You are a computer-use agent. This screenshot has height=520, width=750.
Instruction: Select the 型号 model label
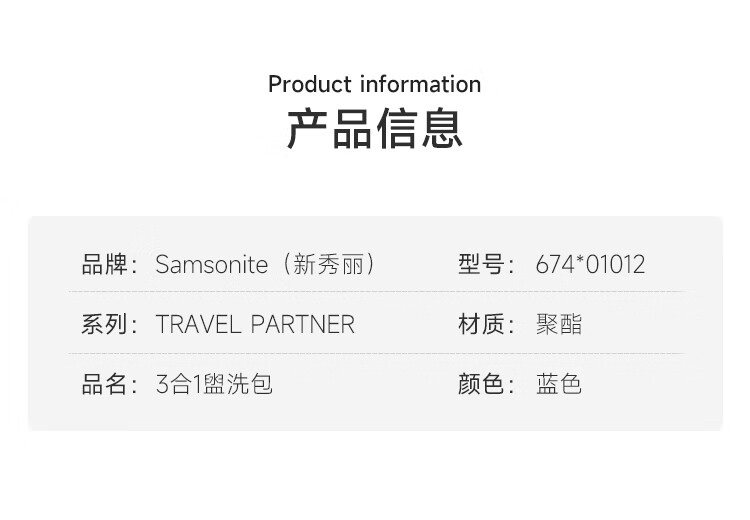point(480,265)
